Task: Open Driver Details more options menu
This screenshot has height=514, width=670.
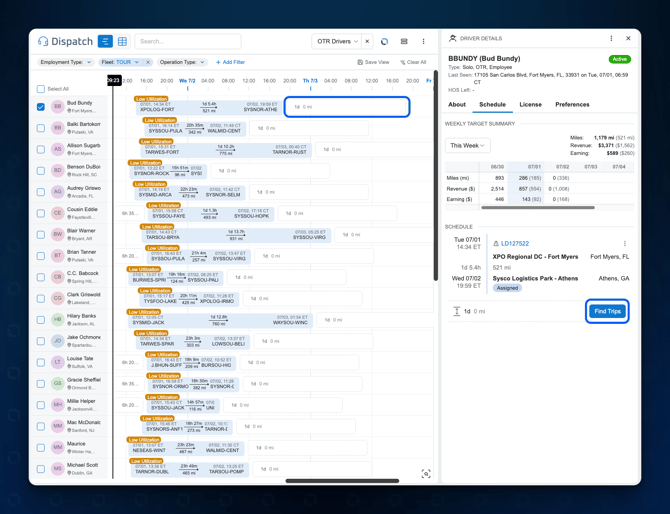Action: (x=611, y=38)
